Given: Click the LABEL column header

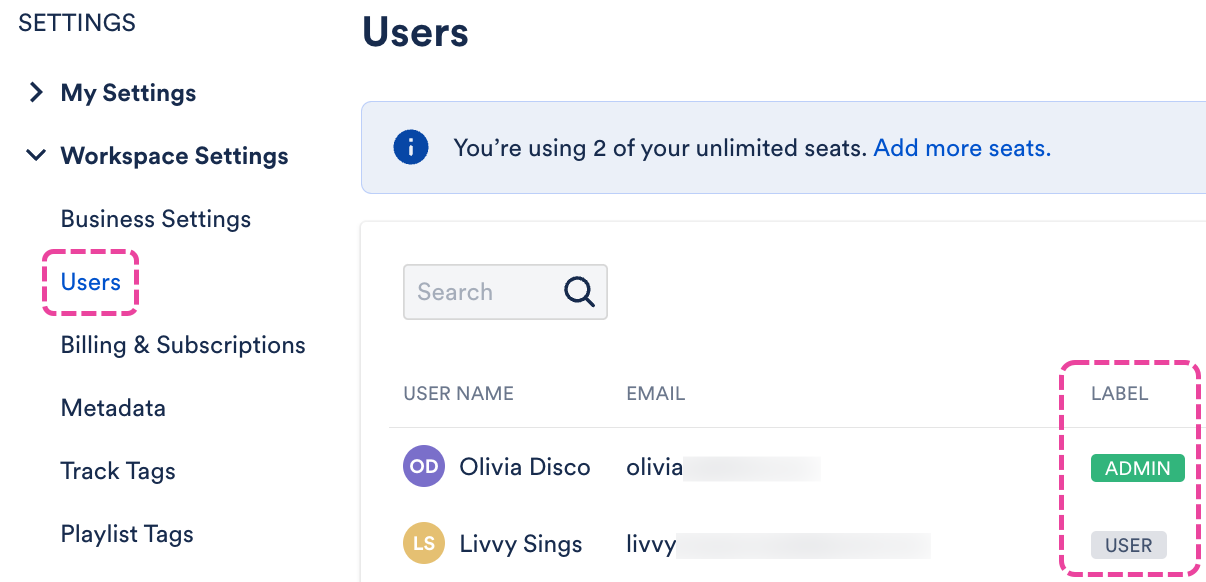Looking at the screenshot, I should click(x=1119, y=394).
